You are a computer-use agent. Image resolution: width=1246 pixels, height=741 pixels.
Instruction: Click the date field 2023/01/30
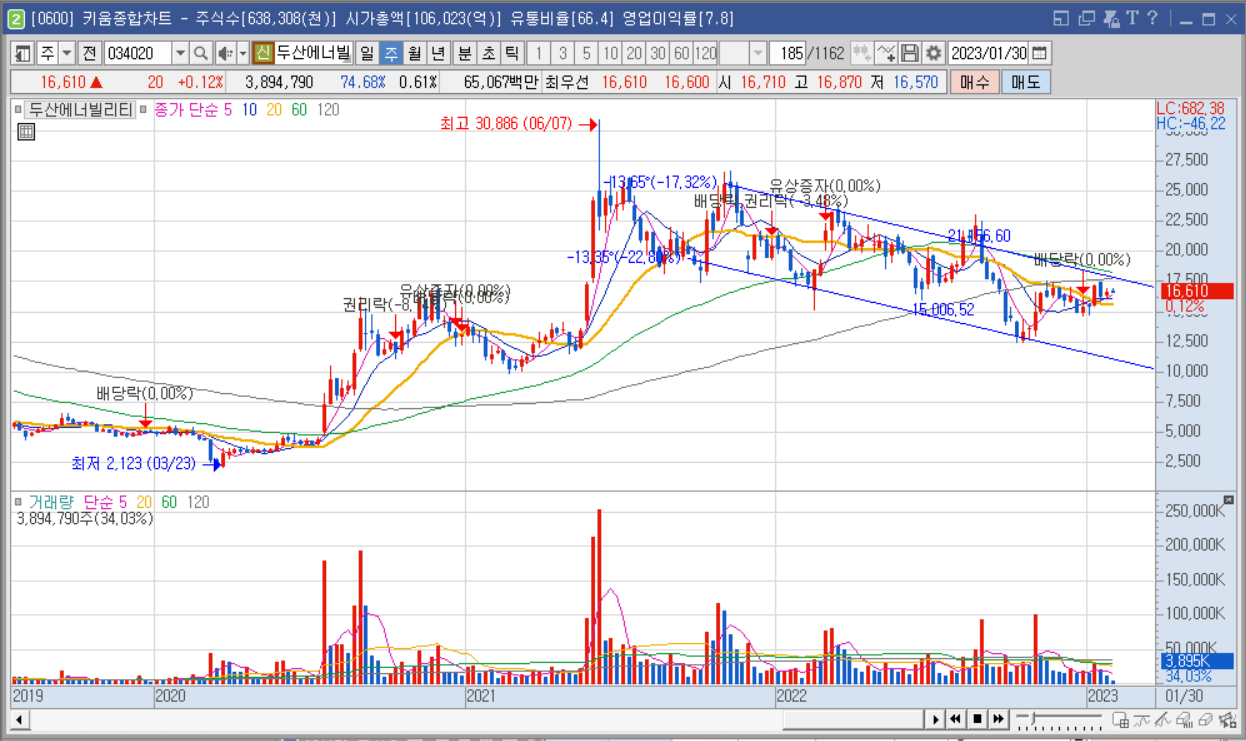(x=987, y=53)
